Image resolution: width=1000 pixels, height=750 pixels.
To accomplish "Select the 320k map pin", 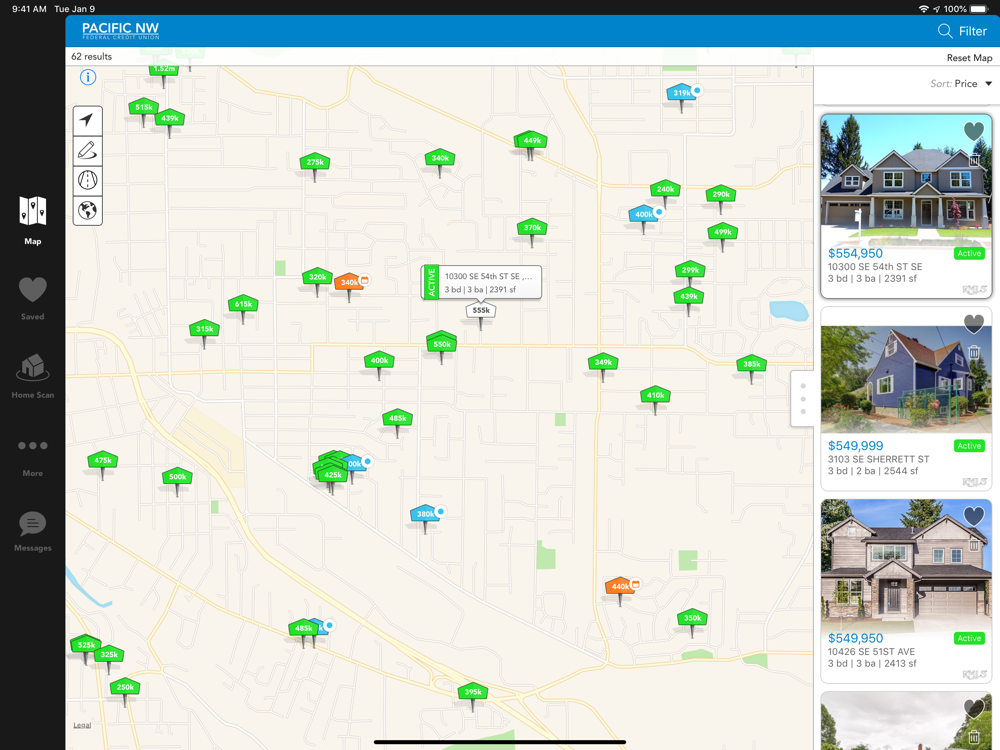I will click(318, 277).
